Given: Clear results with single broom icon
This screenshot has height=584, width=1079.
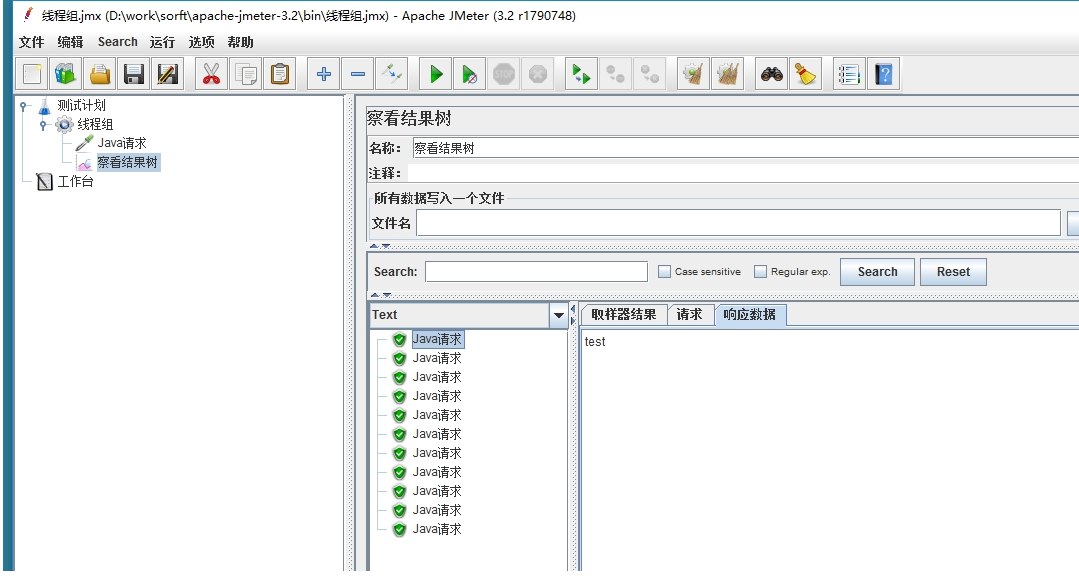Looking at the screenshot, I should coord(694,74).
